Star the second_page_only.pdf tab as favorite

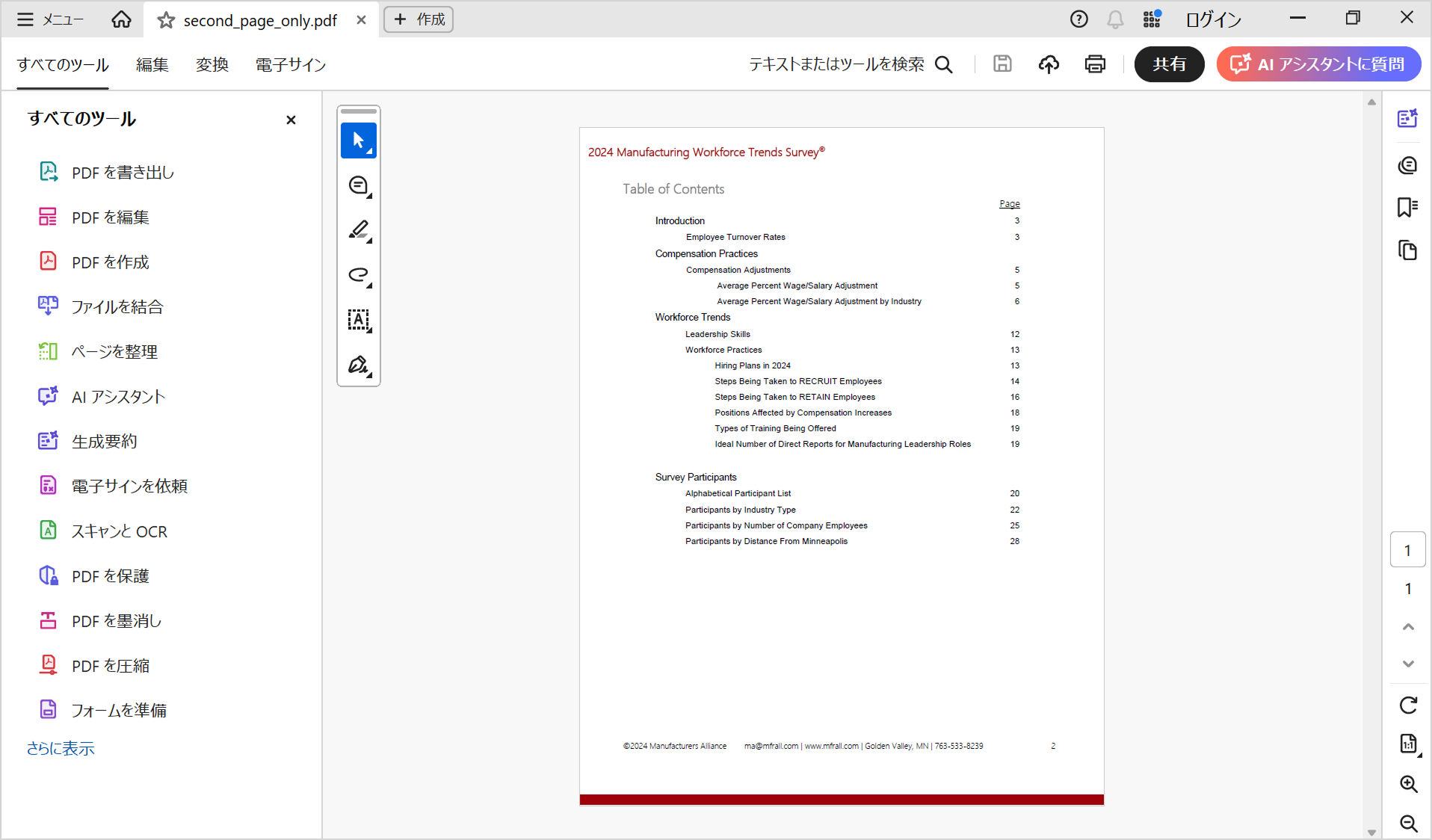166,20
